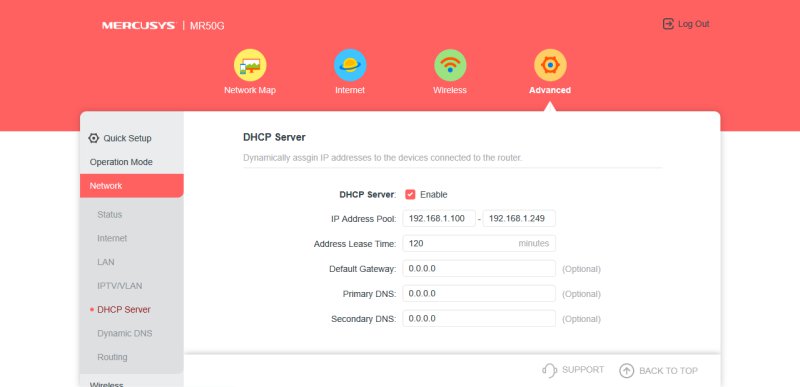Click the Log Out icon
This screenshot has width=800, height=387.
click(668, 24)
